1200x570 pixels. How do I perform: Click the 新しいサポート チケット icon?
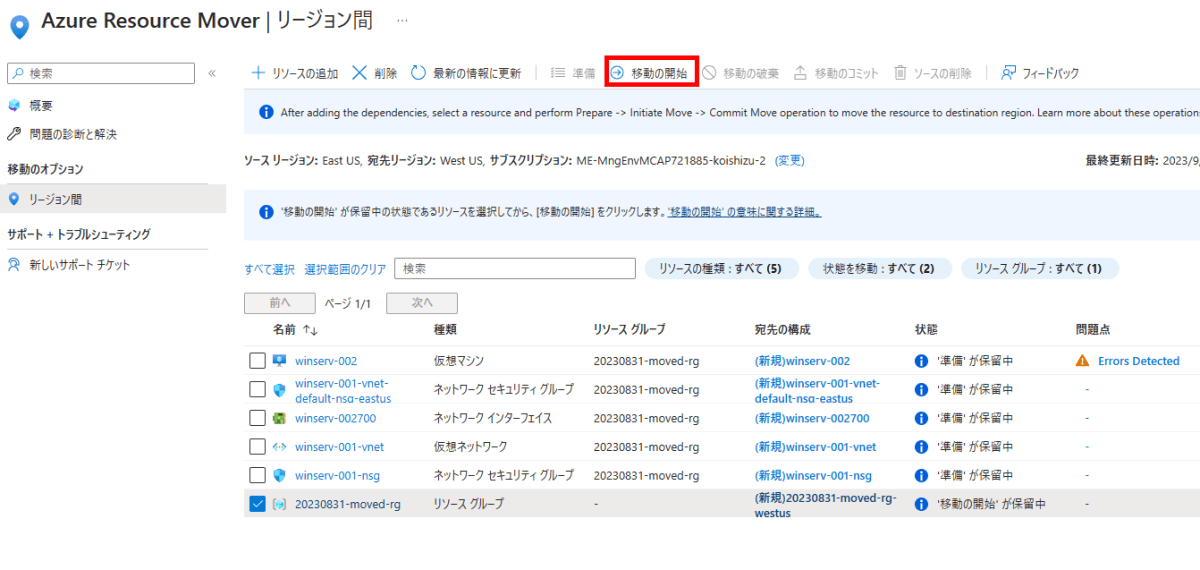coord(14,265)
